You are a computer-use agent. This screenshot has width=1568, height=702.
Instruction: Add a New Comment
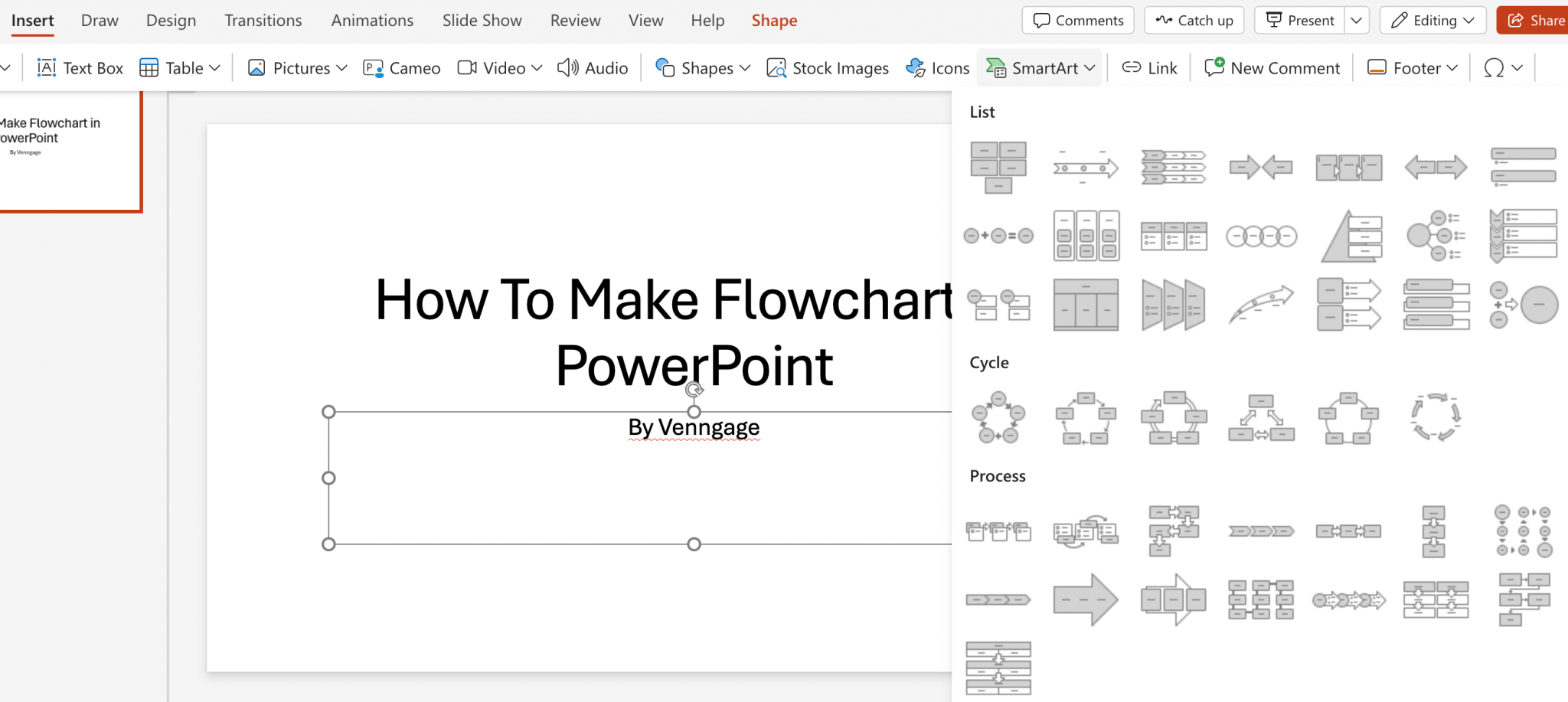click(x=1272, y=67)
